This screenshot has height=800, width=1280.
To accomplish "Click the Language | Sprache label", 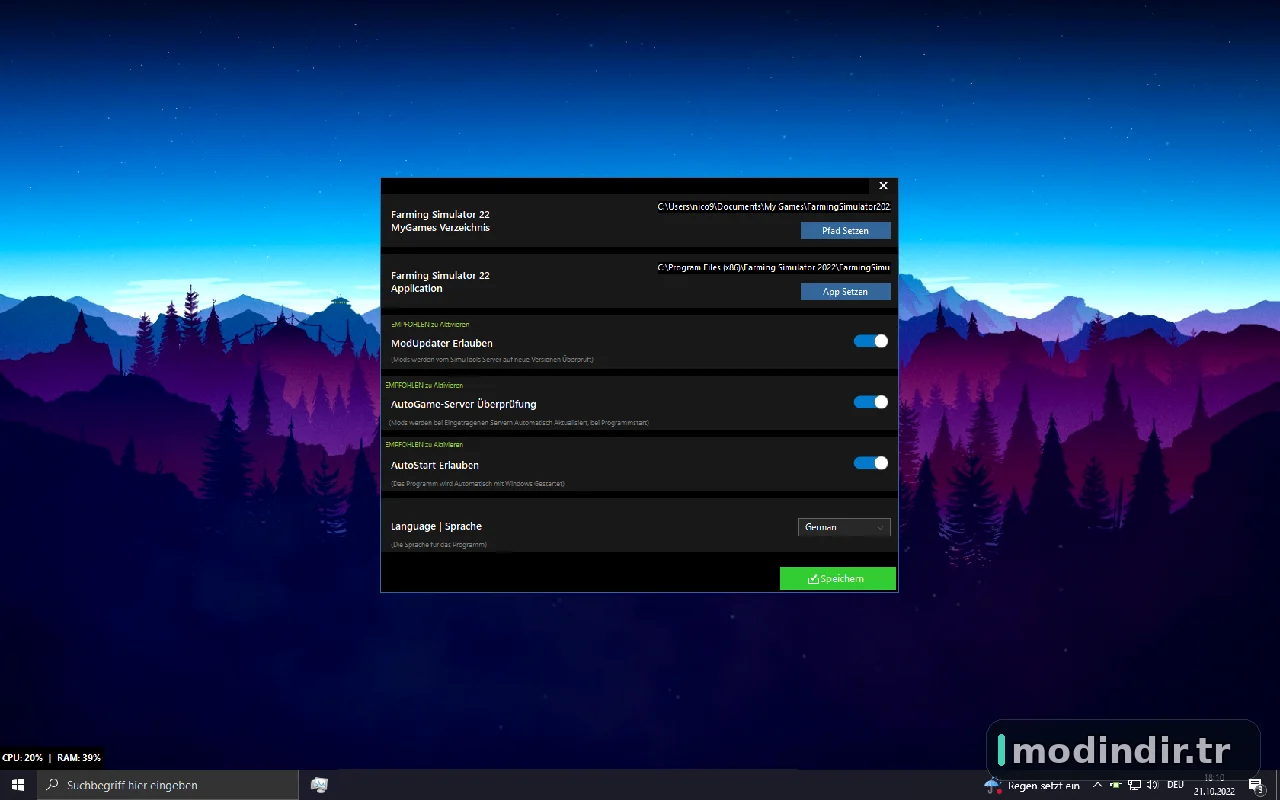I will coord(437,527).
